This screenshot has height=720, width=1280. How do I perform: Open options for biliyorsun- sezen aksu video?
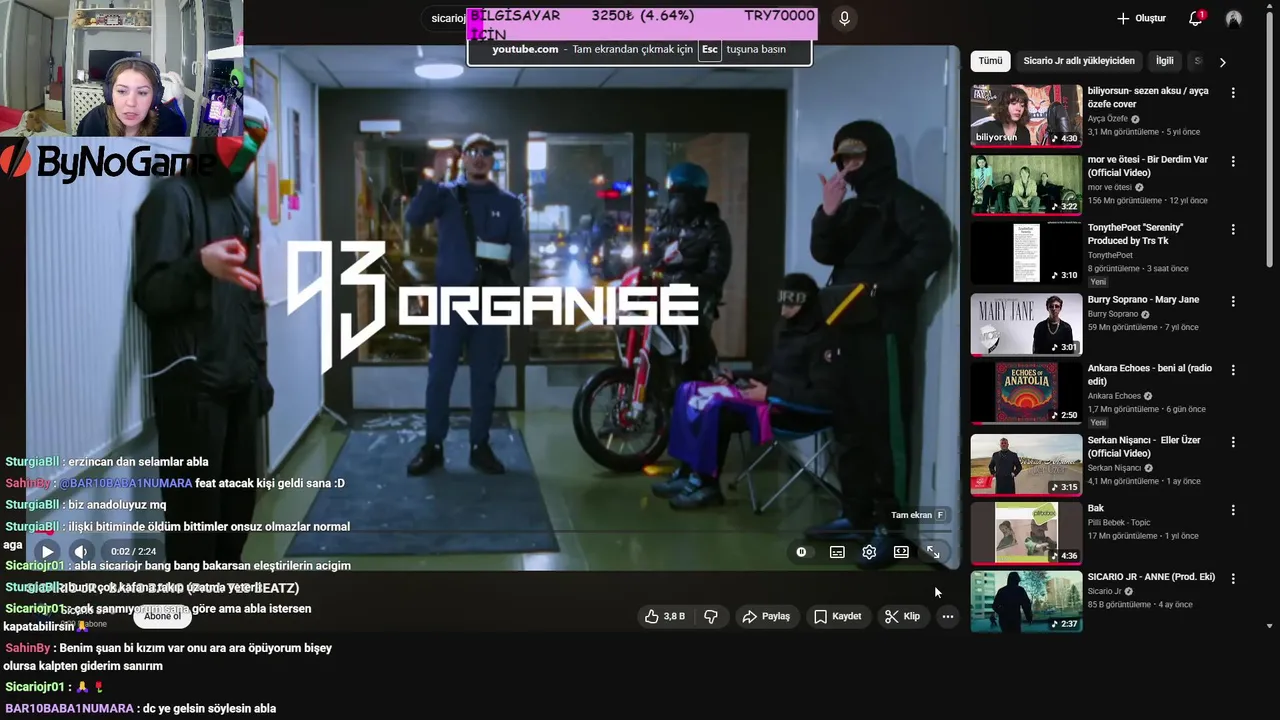tap(1233, 92)
